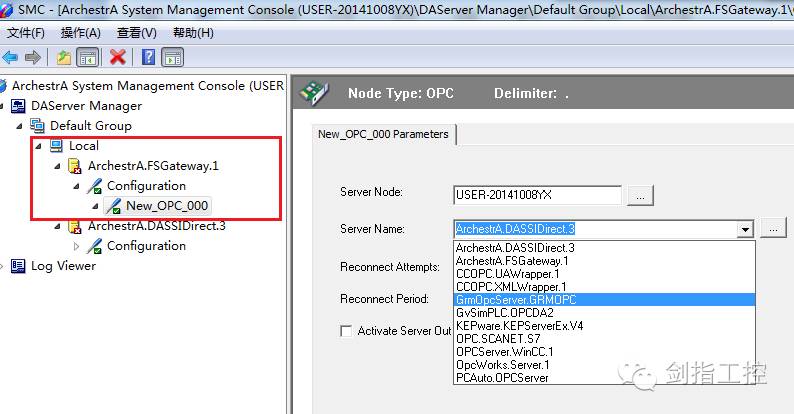Click the SMC title bar icon
This screenshot has height=414, width=794.
[6, 9]
